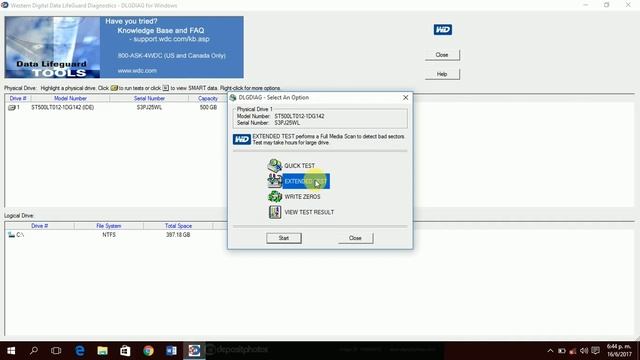Select the WRITE ZEROS option icon
The image size is (640, 360).
(x=275, y=196)
